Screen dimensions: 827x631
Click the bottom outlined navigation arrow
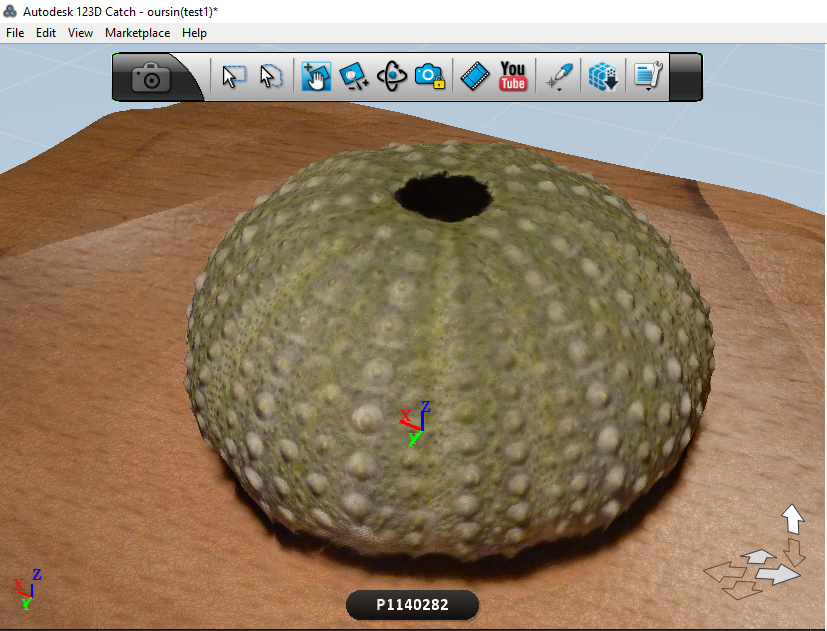742,590
